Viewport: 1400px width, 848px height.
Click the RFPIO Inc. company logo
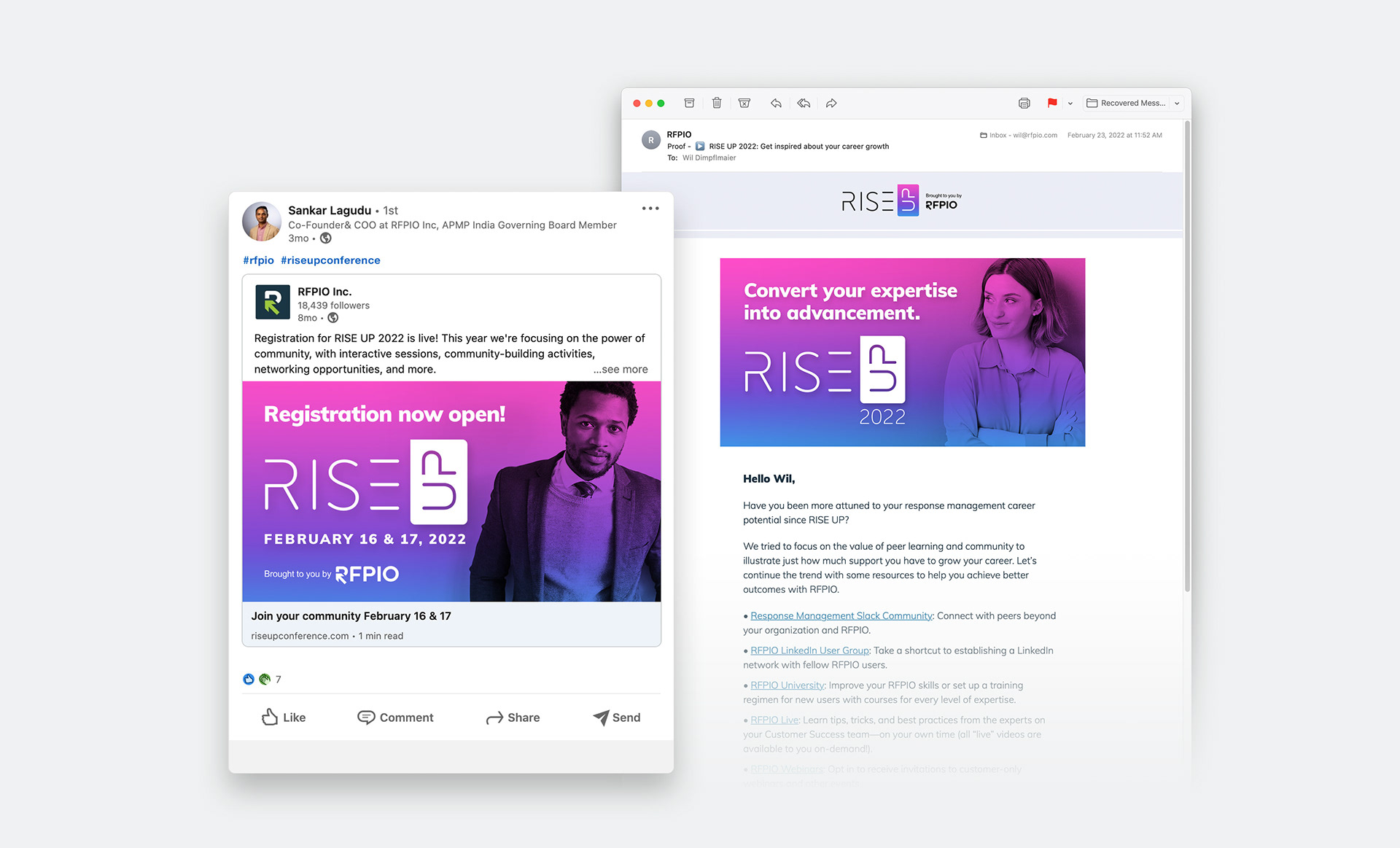(x=273, y=302)
